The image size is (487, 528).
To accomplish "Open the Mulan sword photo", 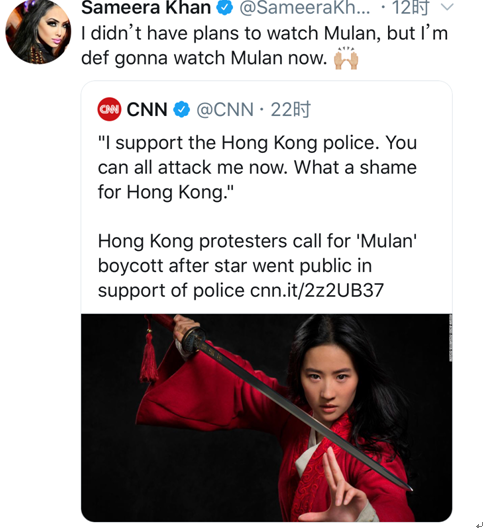I will (266, 418).
